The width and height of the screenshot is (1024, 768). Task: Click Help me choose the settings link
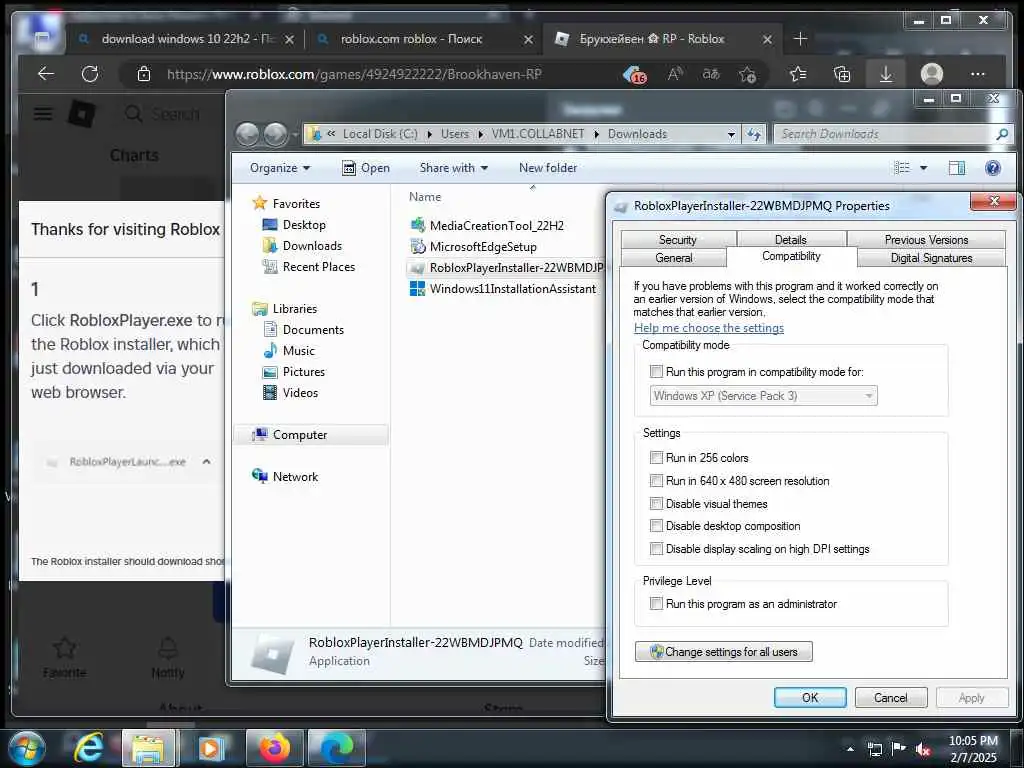coord(709,328)
